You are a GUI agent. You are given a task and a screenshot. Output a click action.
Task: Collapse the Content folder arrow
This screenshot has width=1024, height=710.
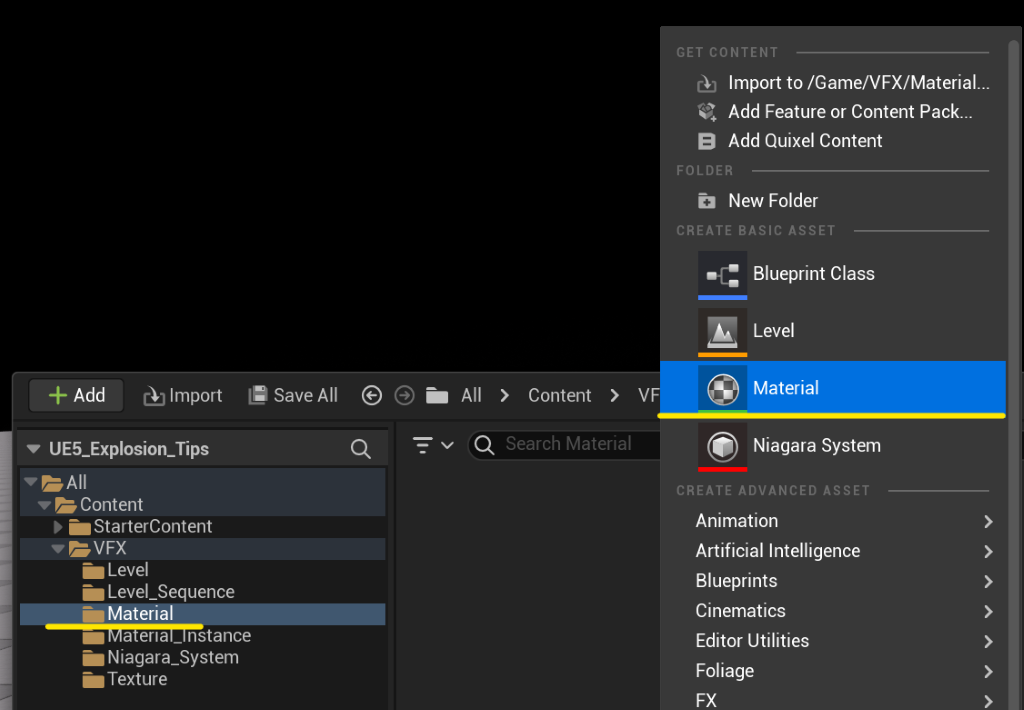(x=44, y=504)
